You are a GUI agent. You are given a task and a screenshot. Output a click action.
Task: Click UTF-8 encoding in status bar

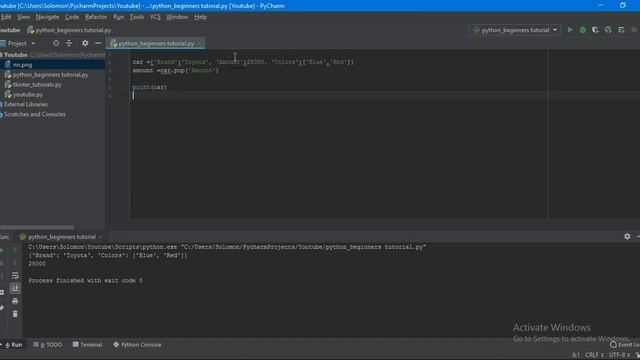coord(619,355)
